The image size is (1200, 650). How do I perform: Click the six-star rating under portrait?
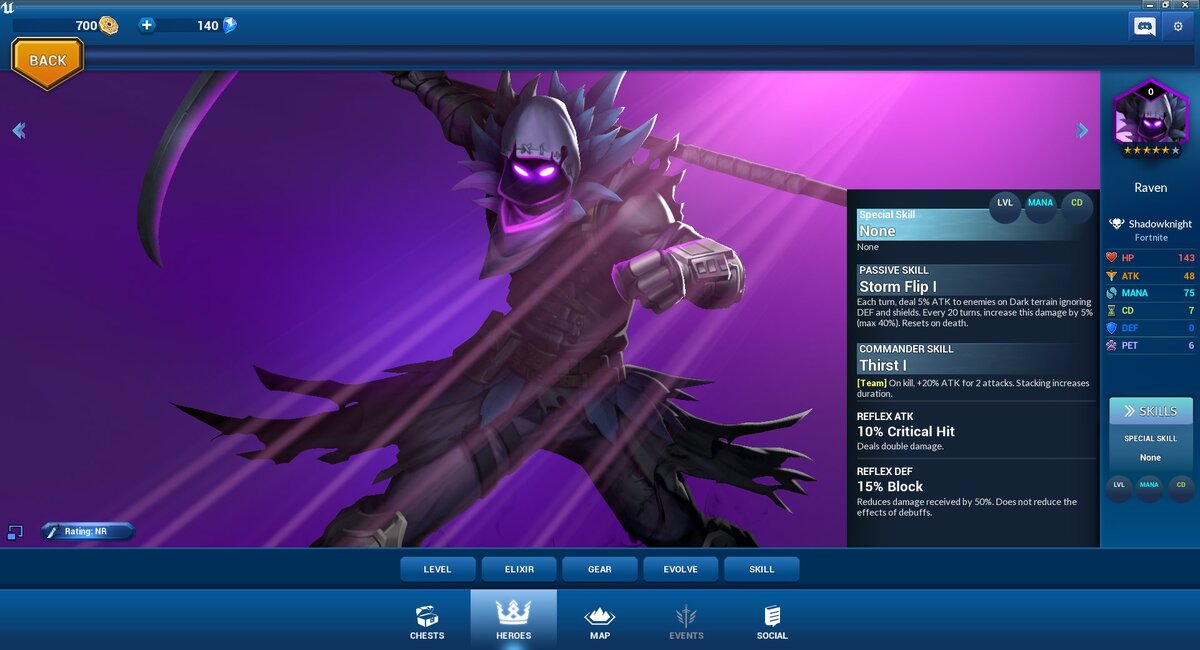[x=1150, y=151]
